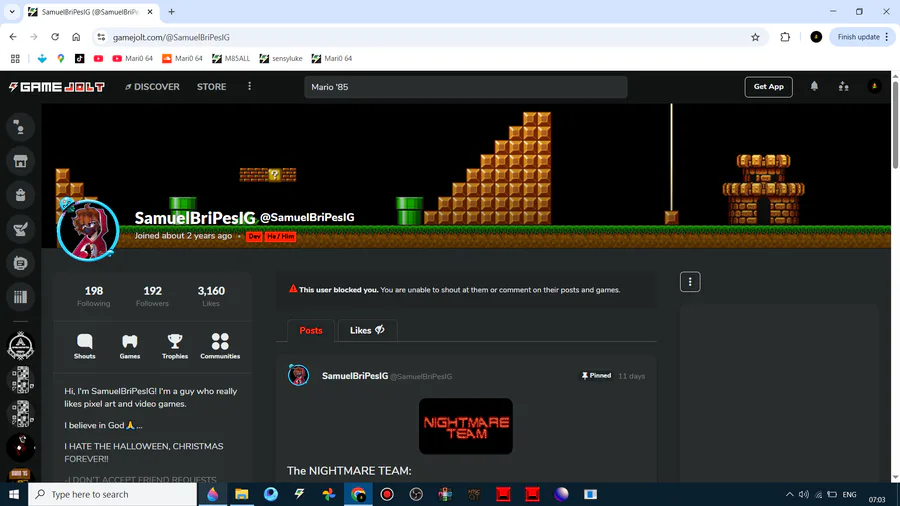This screenshot has height=506, width=900.
Task: Open the friends icon in top navbar
Action: click(x=843, y=87)
